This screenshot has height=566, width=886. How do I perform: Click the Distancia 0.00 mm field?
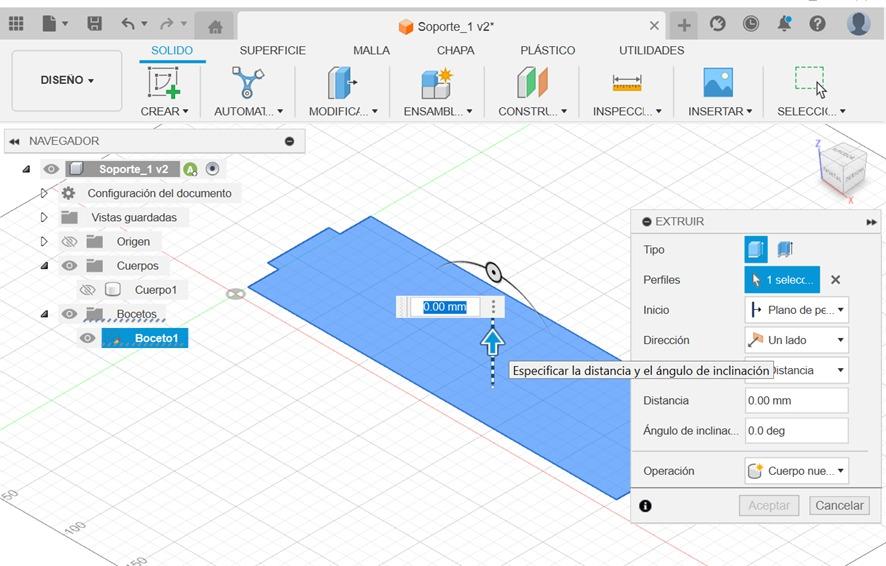pyautogui.click(x=797, y=400)
